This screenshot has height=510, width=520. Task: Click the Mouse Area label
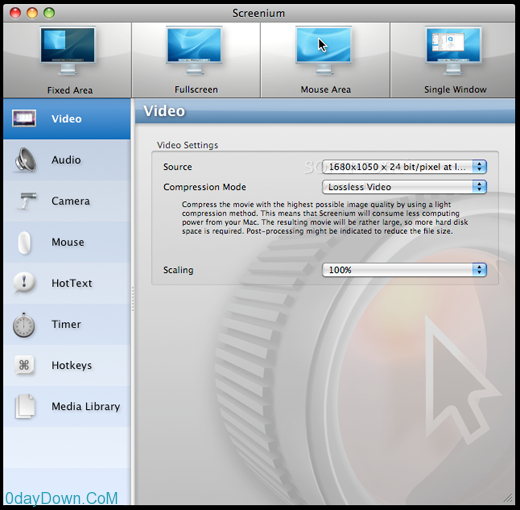[x=326, y=90]
